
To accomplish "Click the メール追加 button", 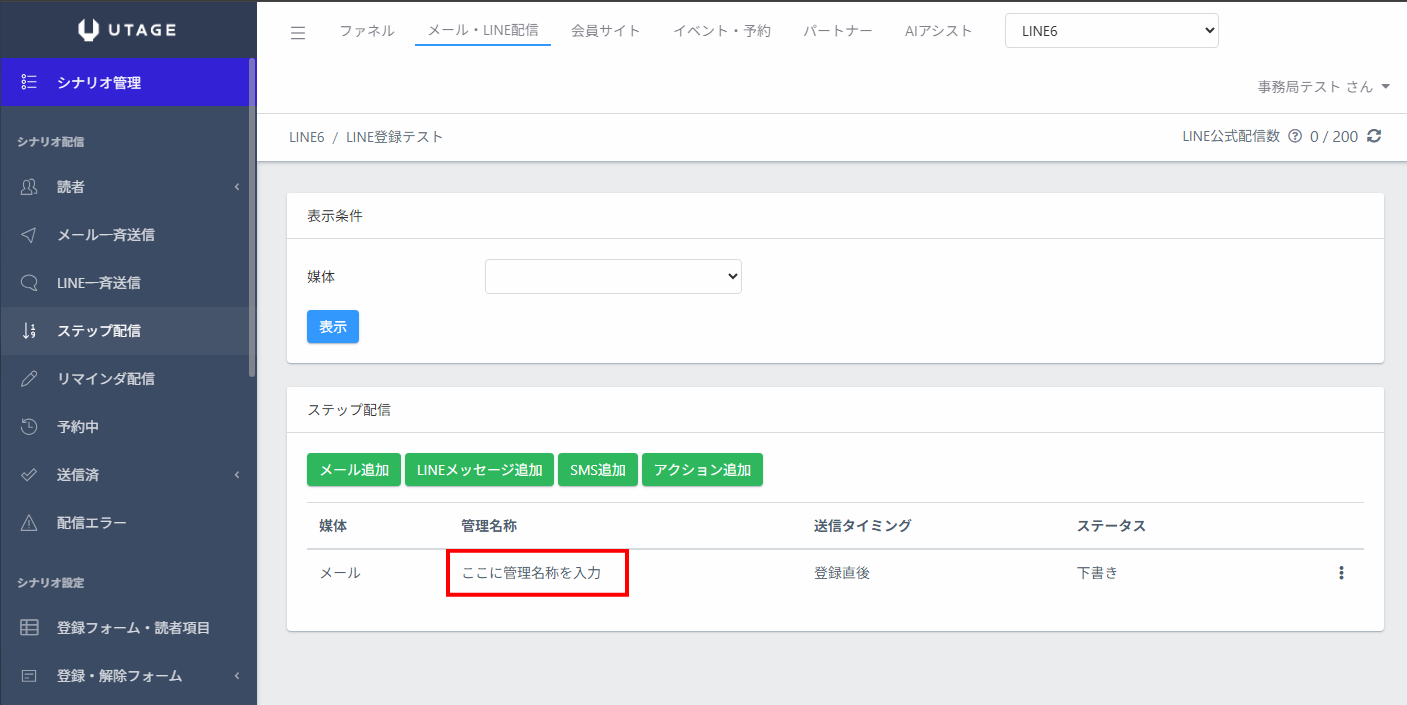I will tap(354, 470).
